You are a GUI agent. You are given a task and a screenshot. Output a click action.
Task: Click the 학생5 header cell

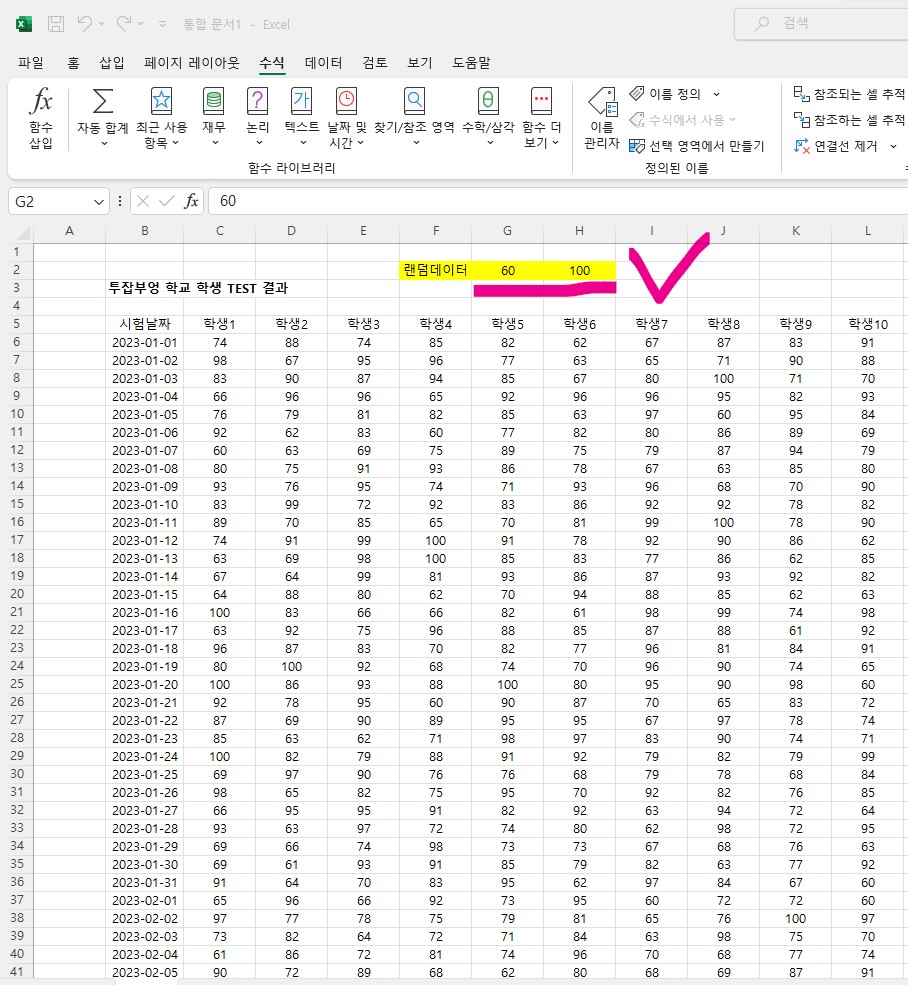point(507,324)
